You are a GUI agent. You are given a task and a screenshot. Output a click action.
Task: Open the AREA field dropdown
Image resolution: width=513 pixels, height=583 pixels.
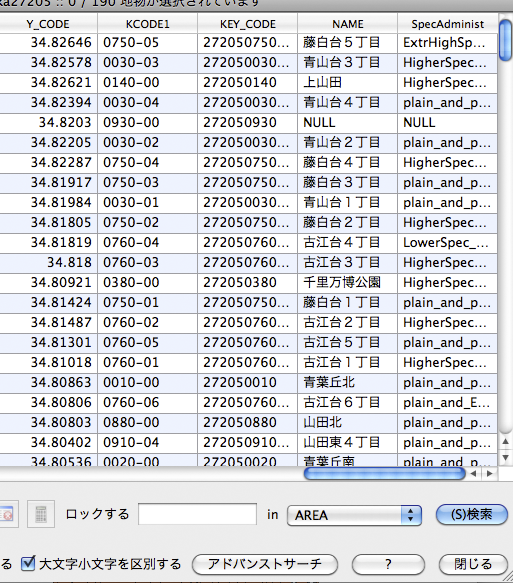354,515
